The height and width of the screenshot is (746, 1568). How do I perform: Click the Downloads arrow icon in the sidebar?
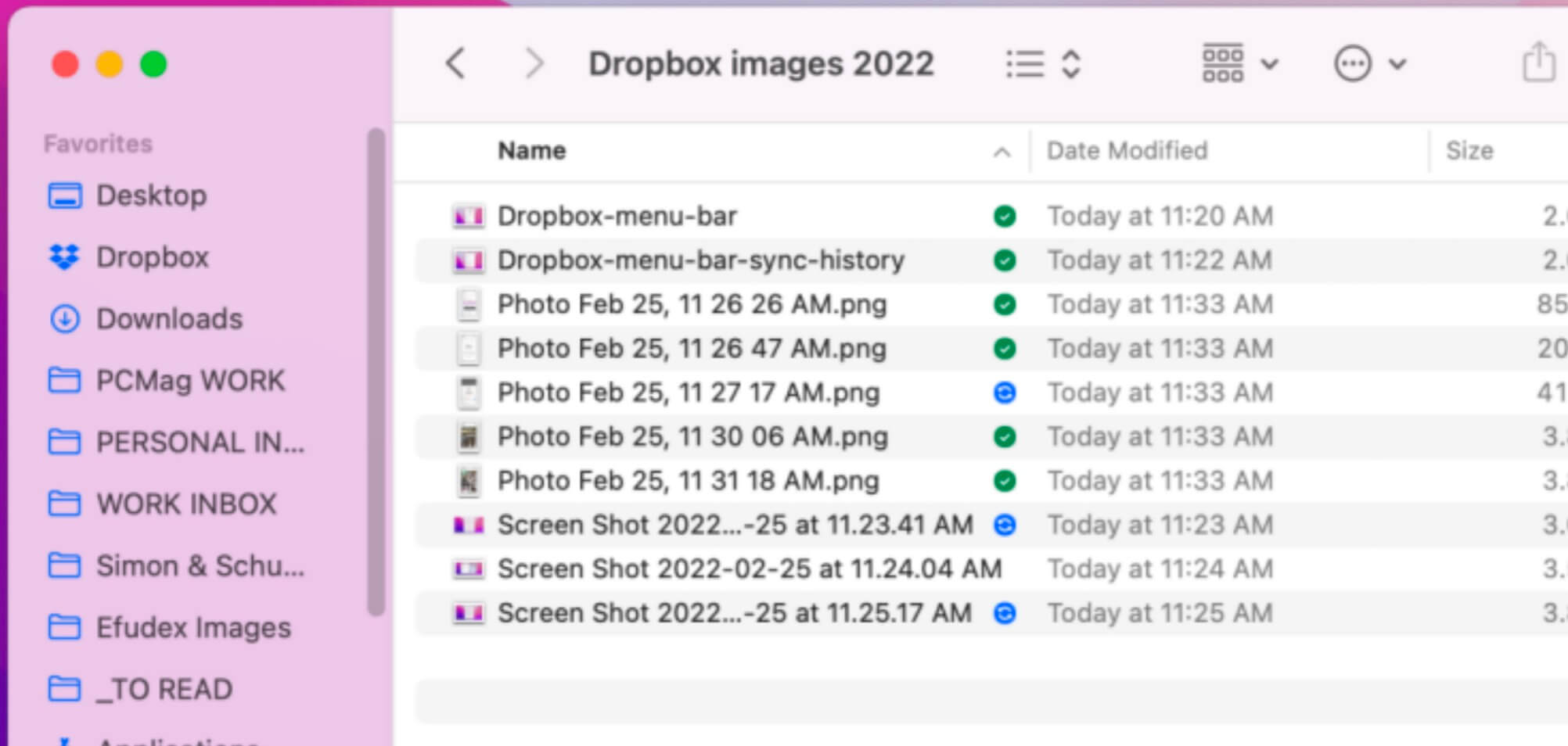64,319
